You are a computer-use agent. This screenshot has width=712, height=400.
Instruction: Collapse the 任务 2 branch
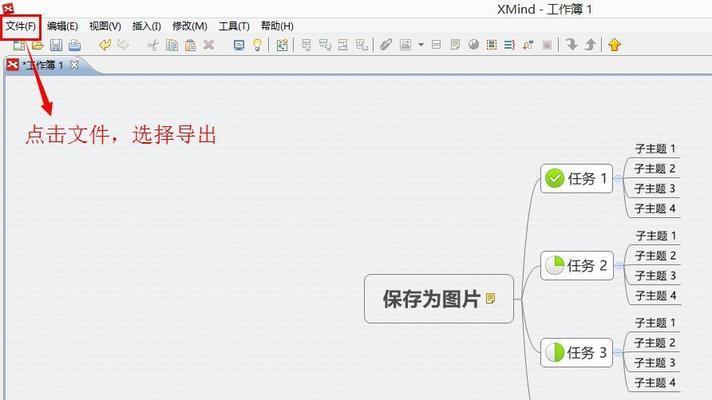click(x=618, y=265)
